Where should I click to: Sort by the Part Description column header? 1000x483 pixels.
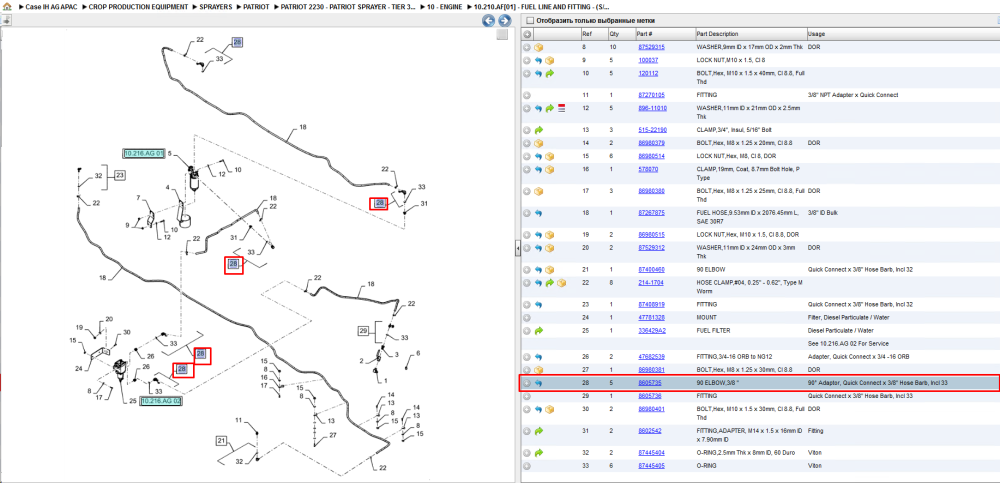(717, 34)
